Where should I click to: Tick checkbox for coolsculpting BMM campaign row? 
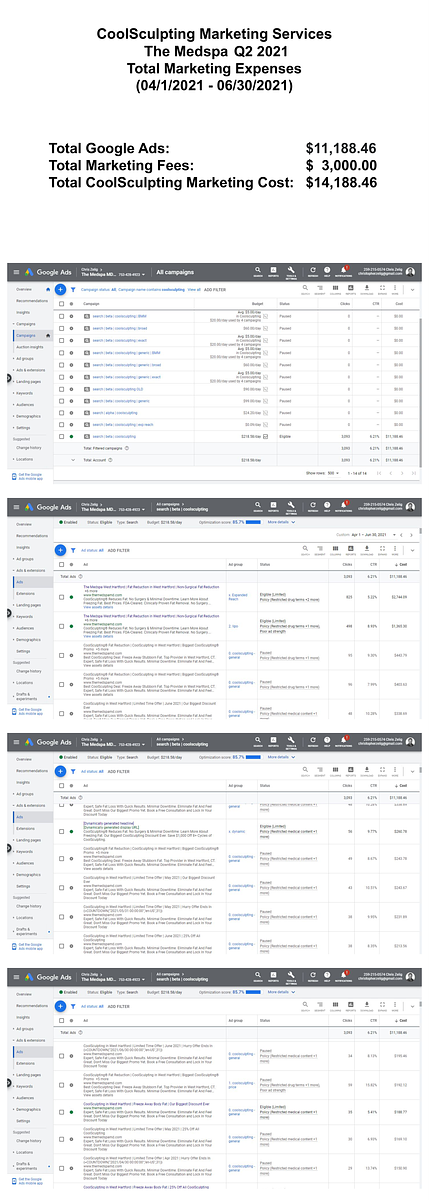(61, 316)
